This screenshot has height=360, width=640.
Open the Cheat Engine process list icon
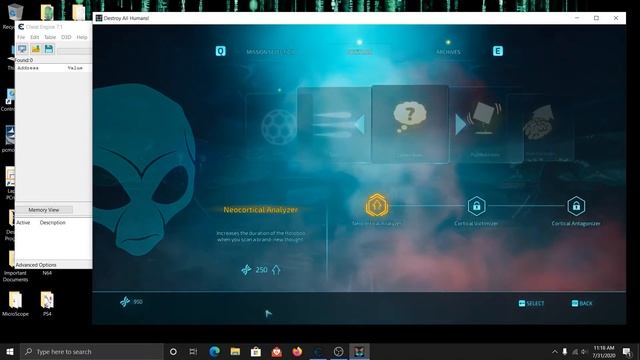[x=22, y=49]
